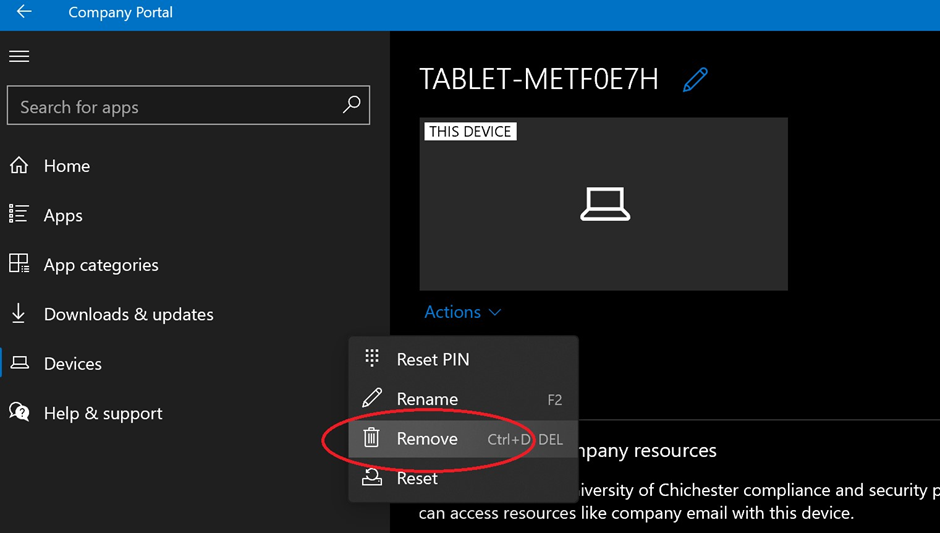Click the laptop device tile image
The image size is (940, 533).
[x=604, y=204]
